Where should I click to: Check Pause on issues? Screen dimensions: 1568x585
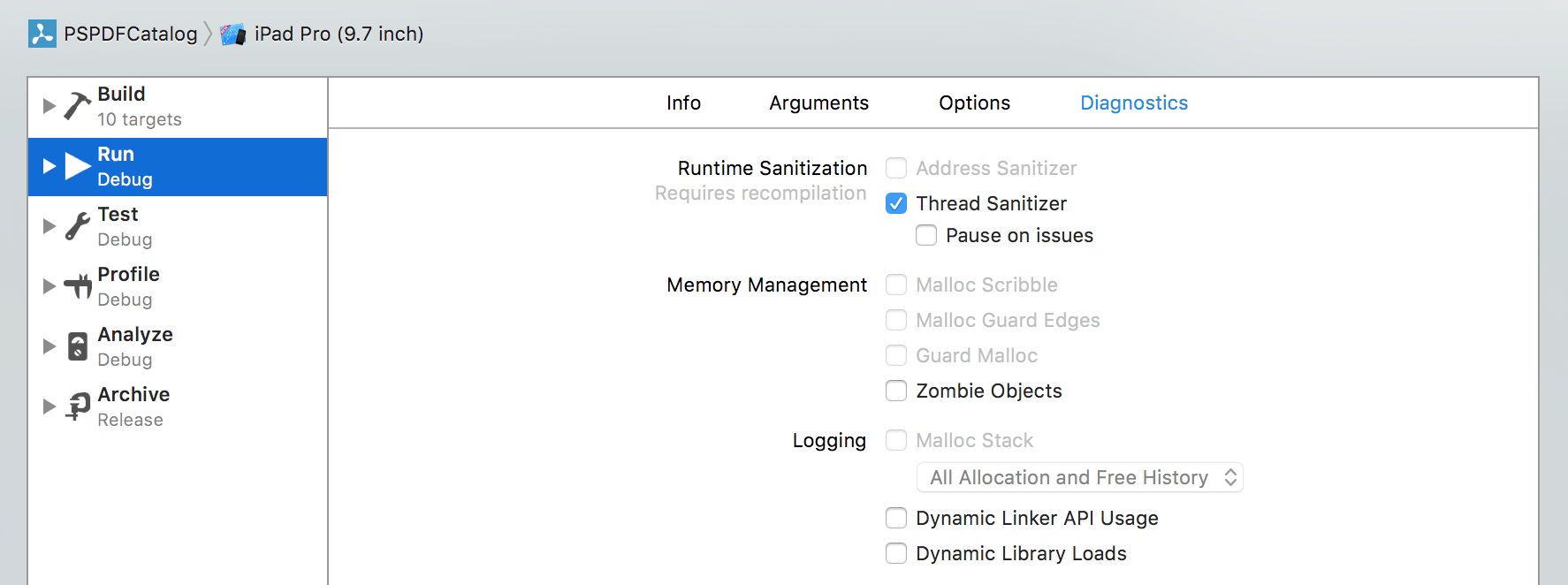[x=925, y=235]
